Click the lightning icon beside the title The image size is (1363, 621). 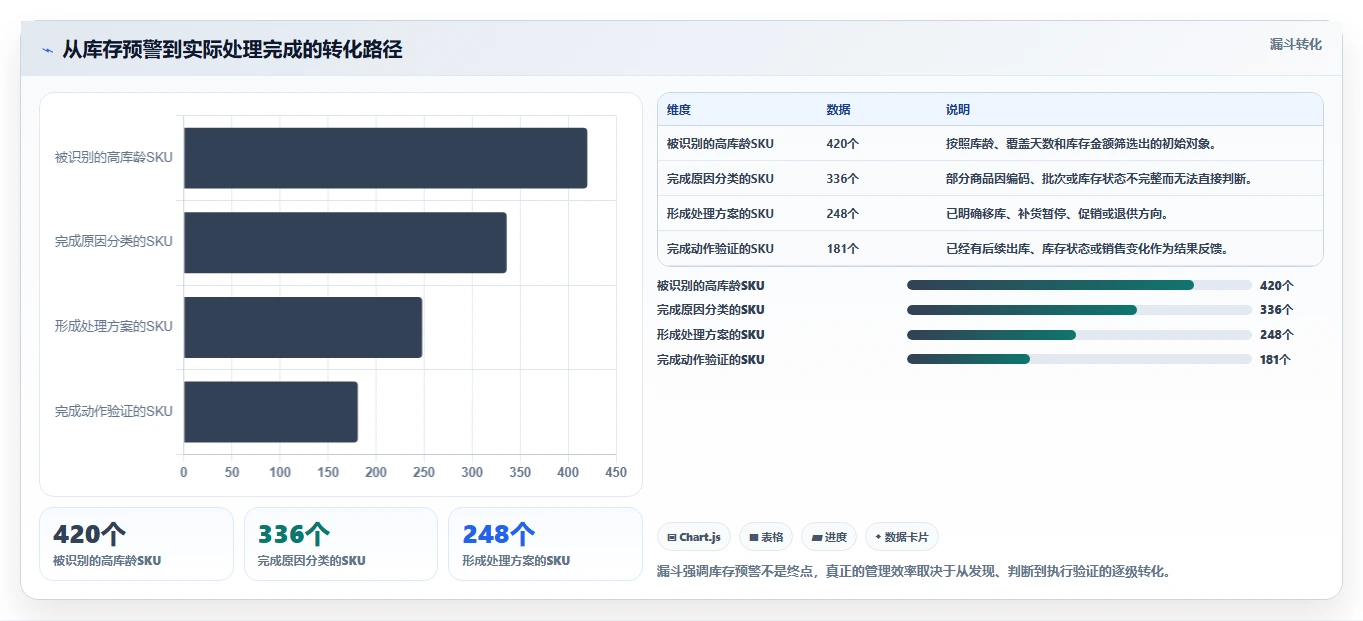[47, 50]
